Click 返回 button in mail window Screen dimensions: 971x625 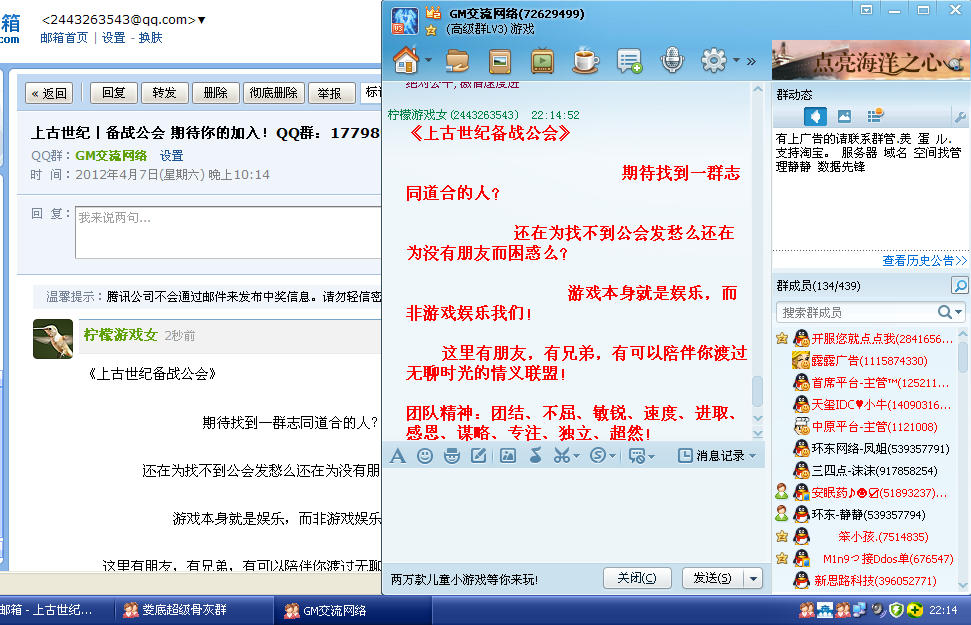[x=49, y=94]
